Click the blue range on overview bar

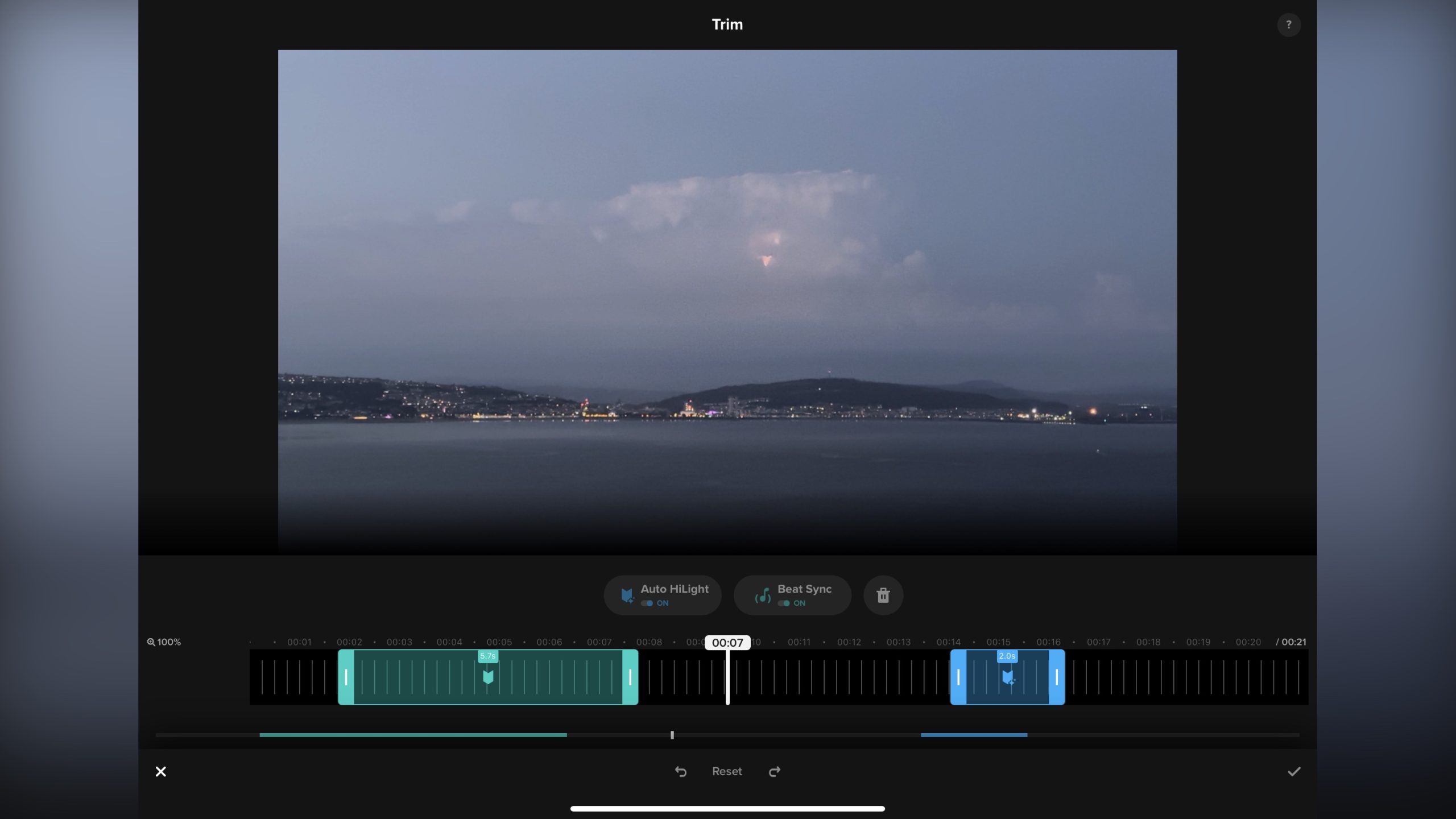[974, 735]
